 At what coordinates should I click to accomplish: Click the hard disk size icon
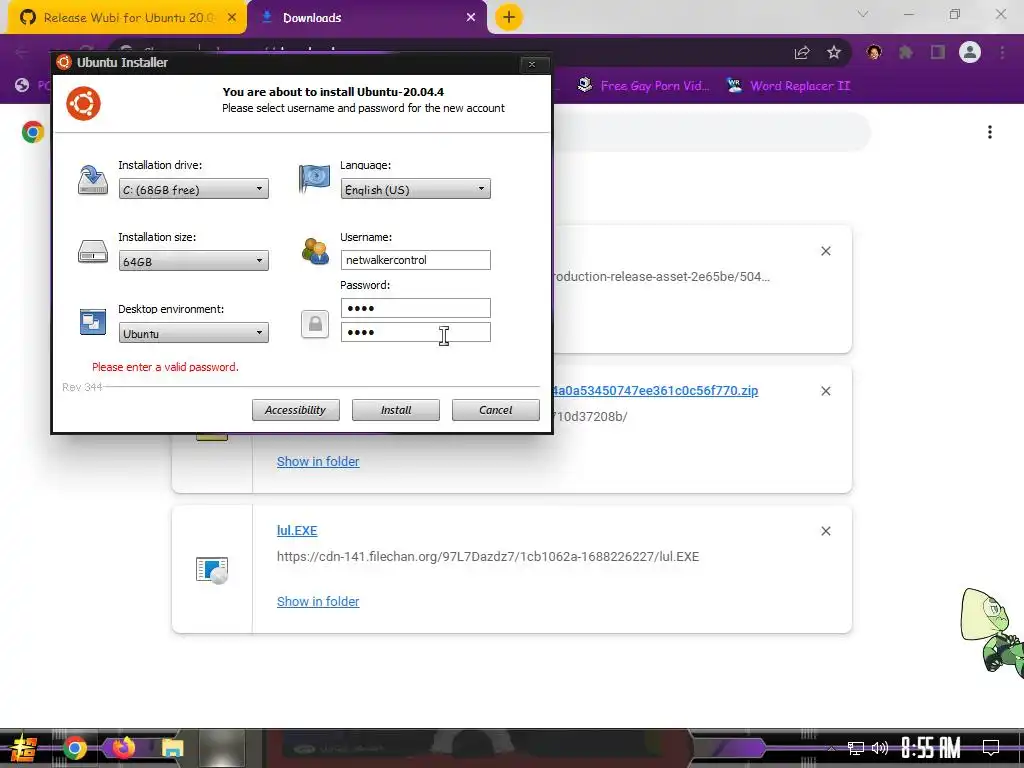(93, 251)
